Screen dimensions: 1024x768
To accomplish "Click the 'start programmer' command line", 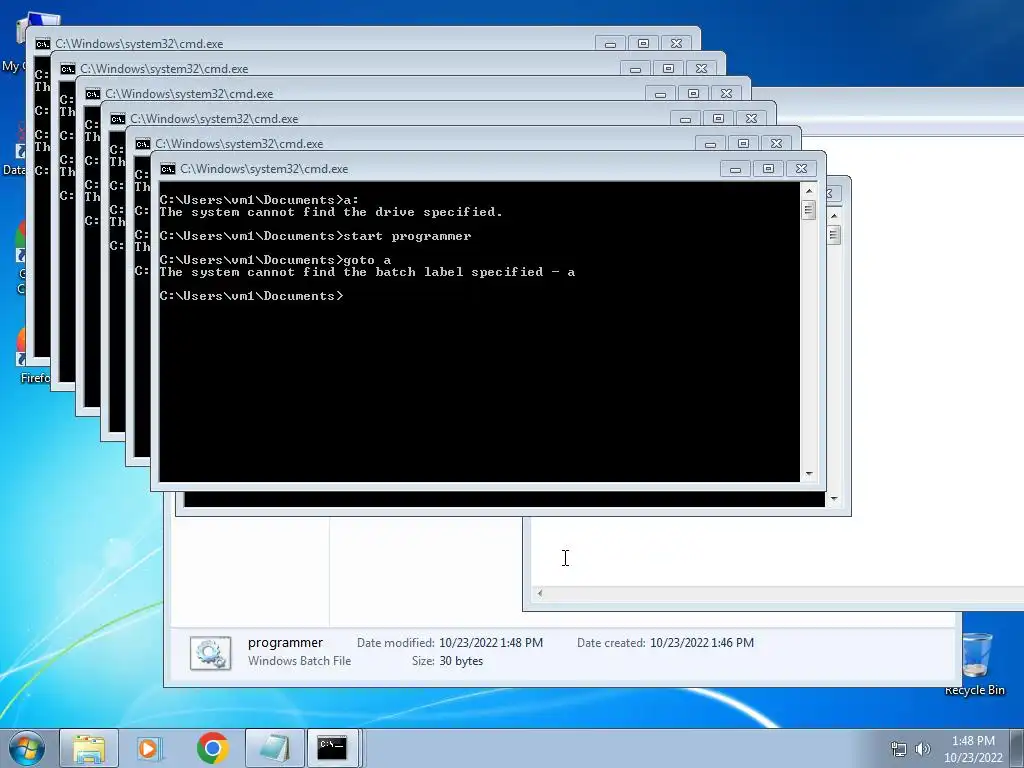I will click(315, 236).
